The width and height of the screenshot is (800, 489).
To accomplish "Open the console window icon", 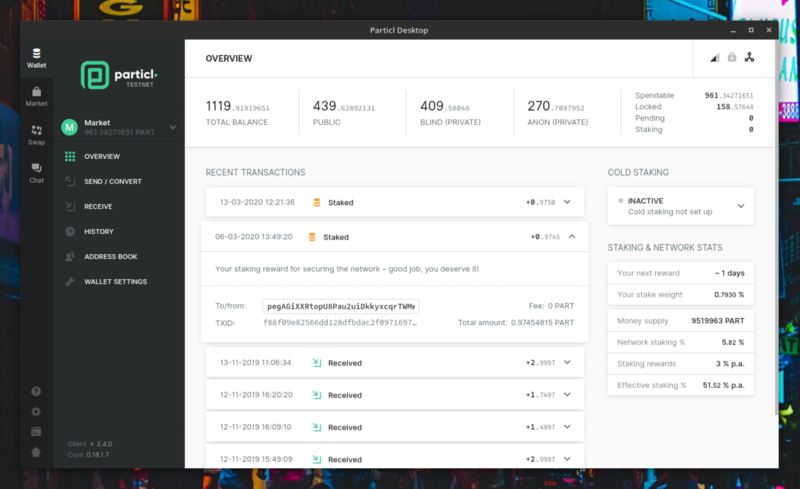I will (x=36, y=432).
